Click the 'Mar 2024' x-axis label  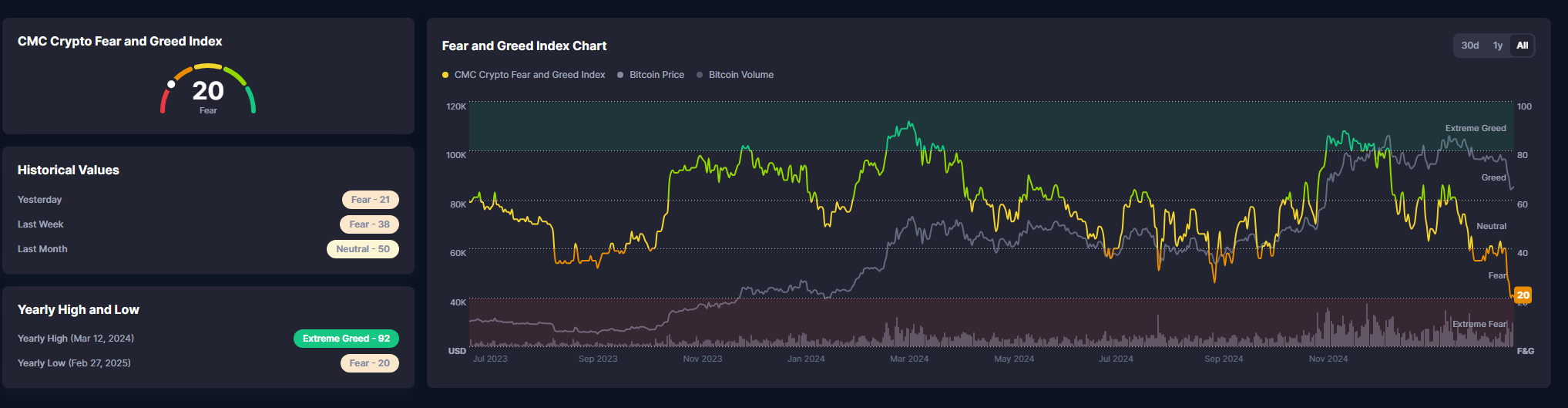click(909, 359)
